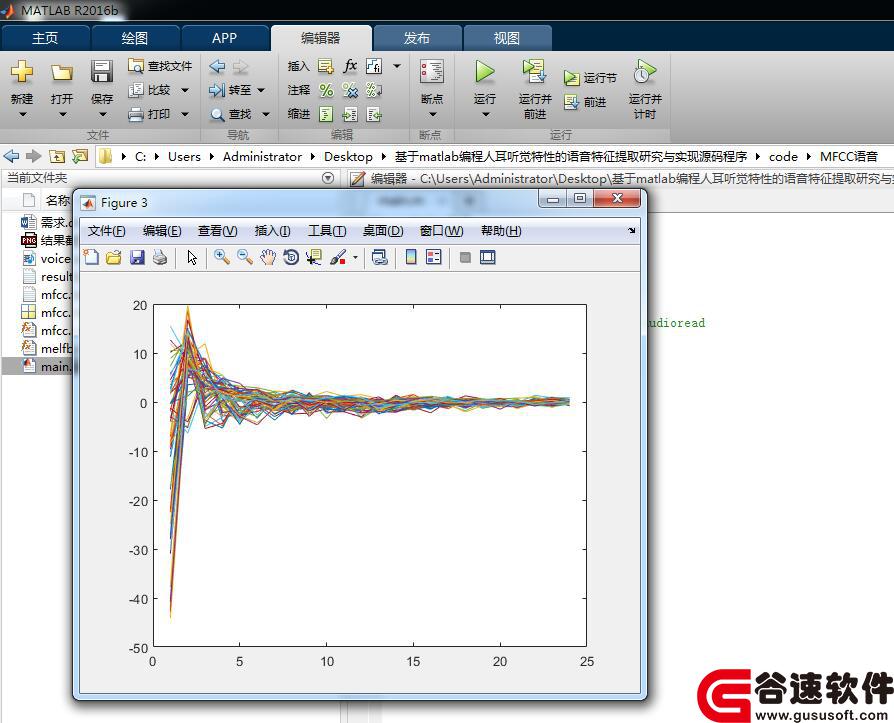Select voice file in current folder list

(40, 258)
